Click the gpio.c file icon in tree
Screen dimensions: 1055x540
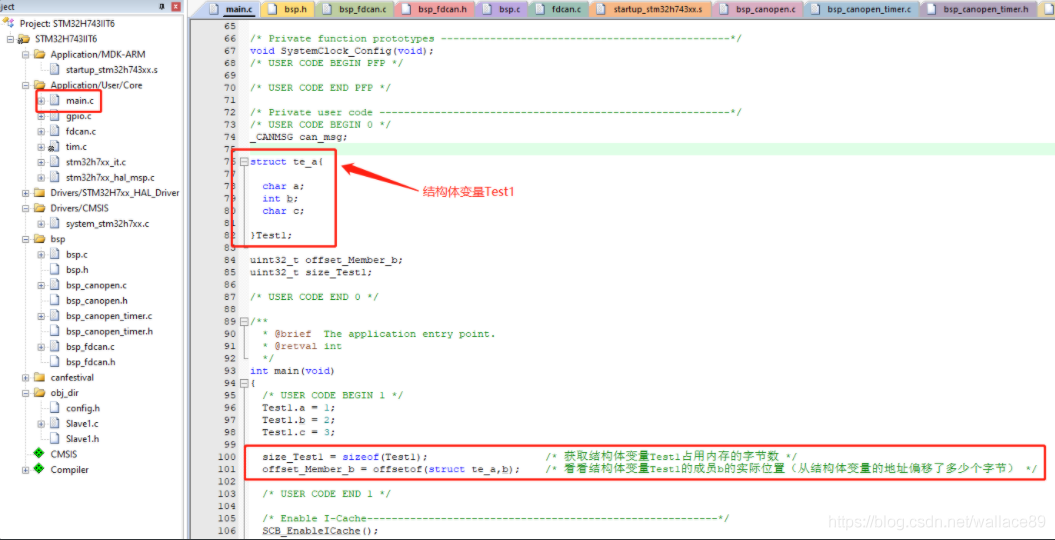coord(55,116)
